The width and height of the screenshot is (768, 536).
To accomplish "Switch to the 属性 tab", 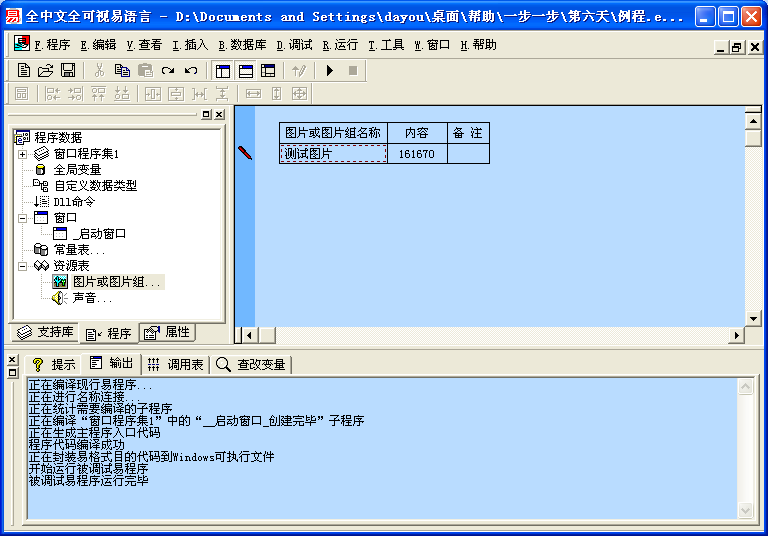I will click(x=167, y=332).
